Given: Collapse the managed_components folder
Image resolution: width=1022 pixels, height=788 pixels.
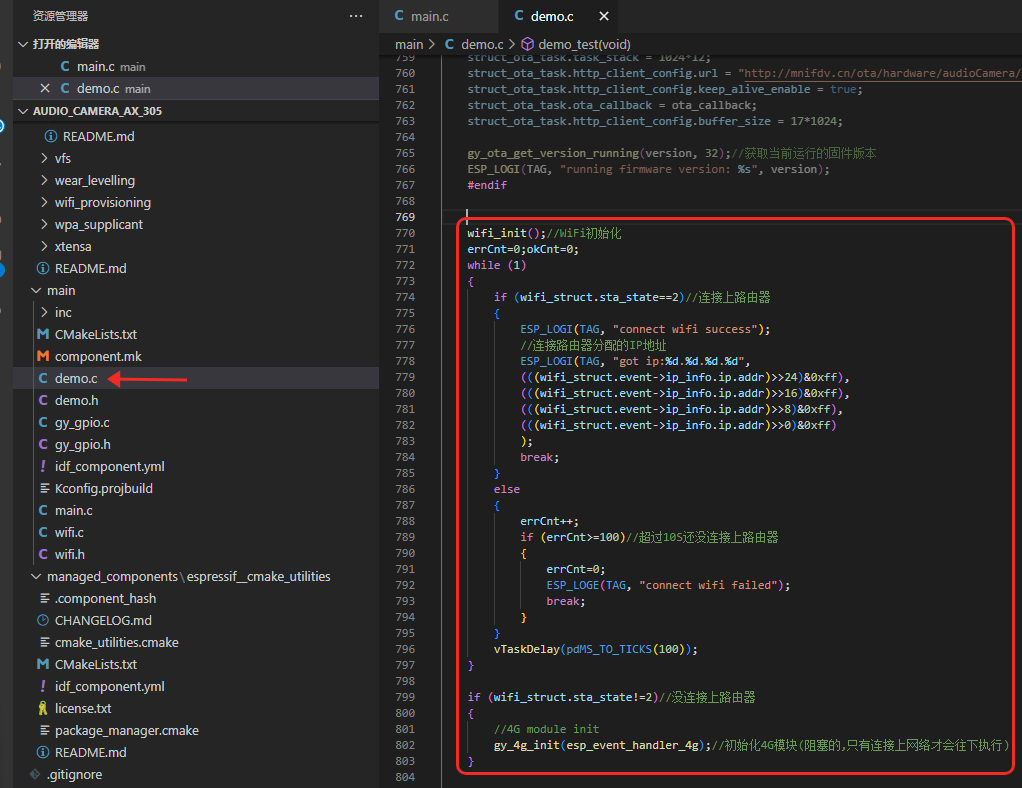Looking at the screenshot, I should point(36,576).
